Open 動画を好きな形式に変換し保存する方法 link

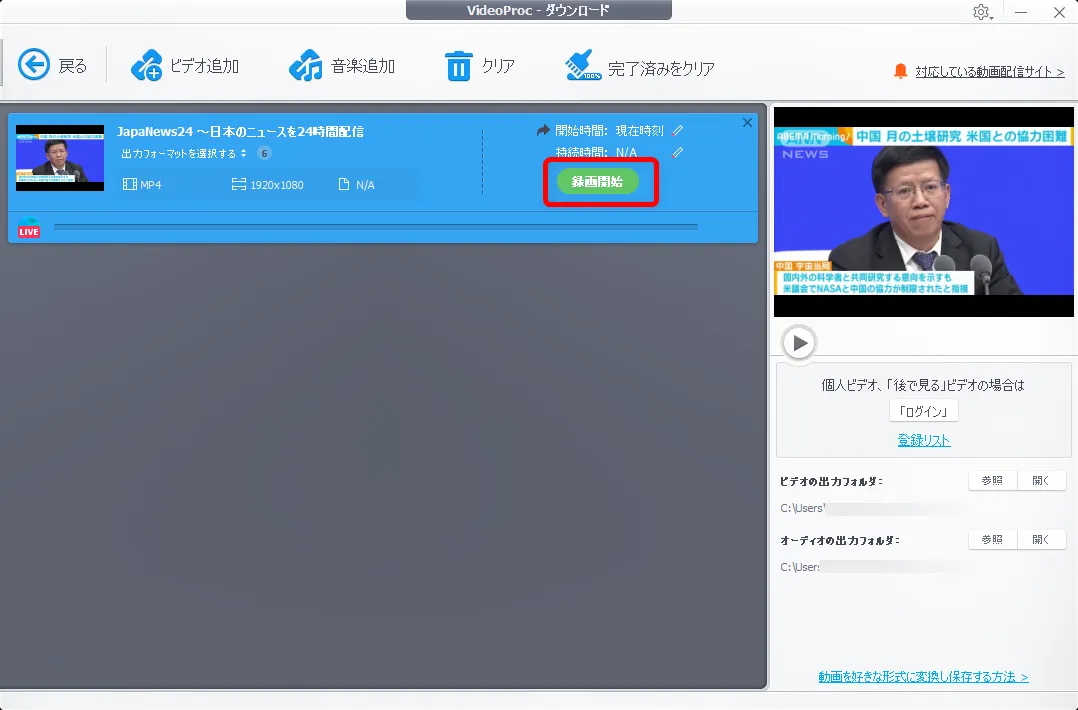[923, 677]
